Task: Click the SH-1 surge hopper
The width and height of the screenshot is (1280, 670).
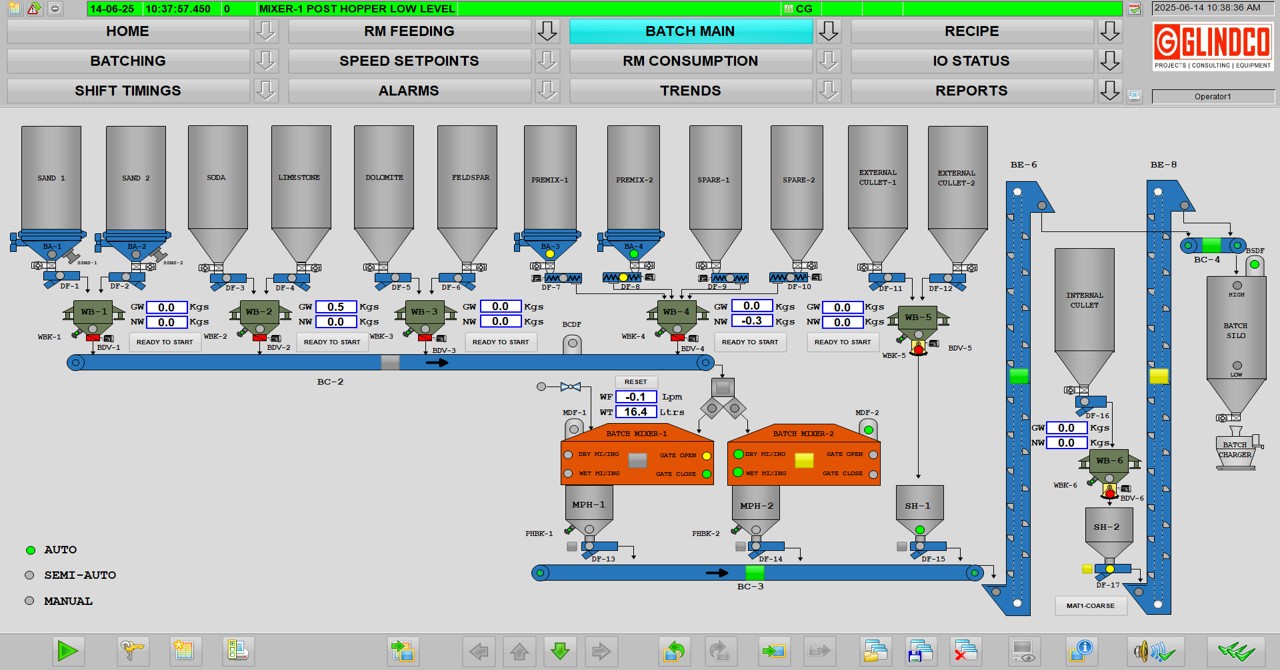Action: pyautogui.click(x=919, y=511)
